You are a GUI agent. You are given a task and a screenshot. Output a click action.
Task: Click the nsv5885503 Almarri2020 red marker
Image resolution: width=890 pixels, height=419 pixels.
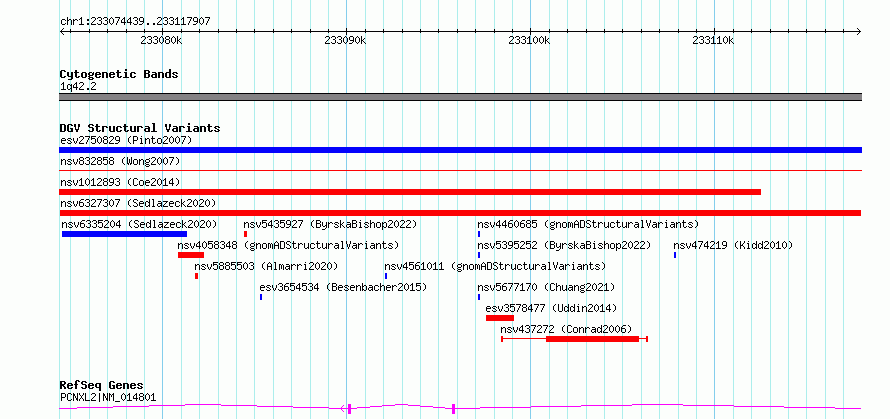(x=196, y=276)
